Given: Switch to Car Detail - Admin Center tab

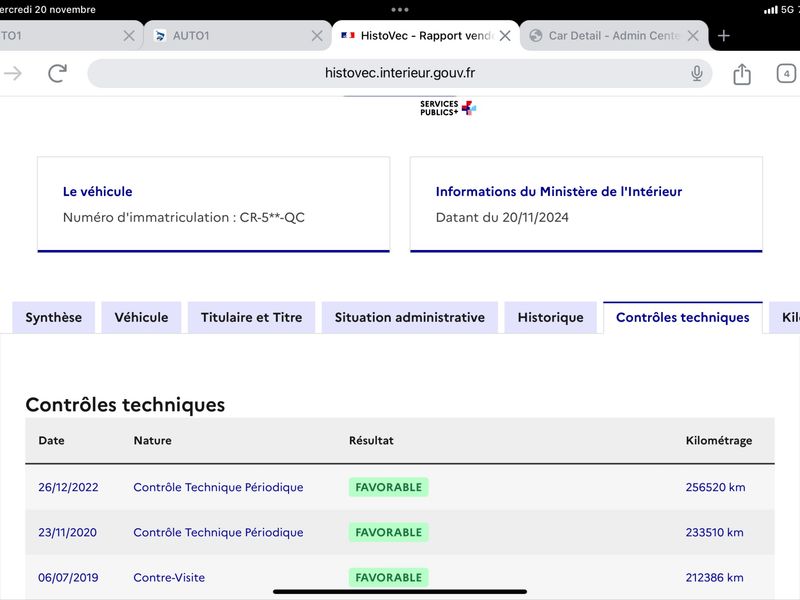Looking at the screenshot, I should pyautogui.click(x=614, y=36).
